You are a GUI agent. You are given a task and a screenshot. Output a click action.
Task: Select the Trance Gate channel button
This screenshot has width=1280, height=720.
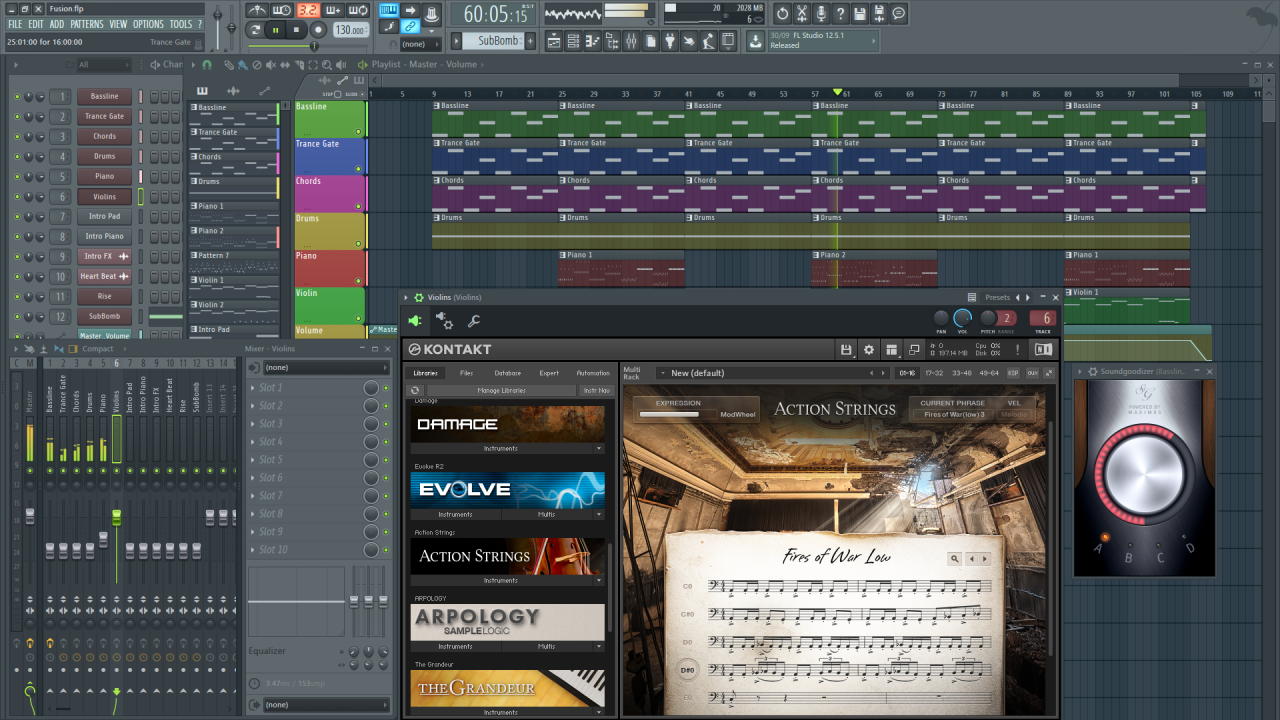click(x=105, y=117)
